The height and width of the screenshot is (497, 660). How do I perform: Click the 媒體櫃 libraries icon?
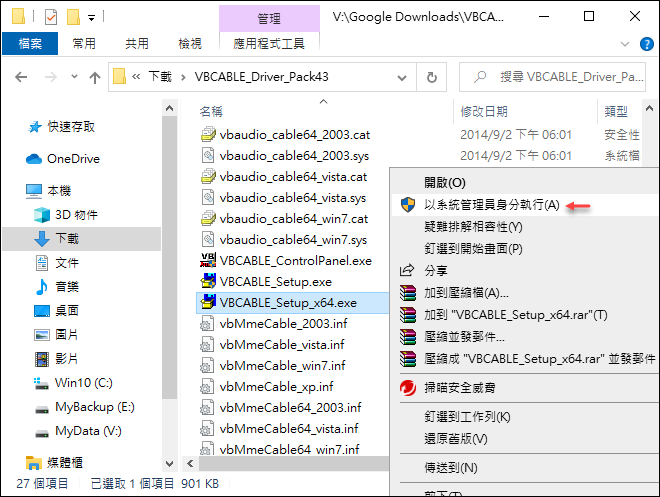coord(34,462)
